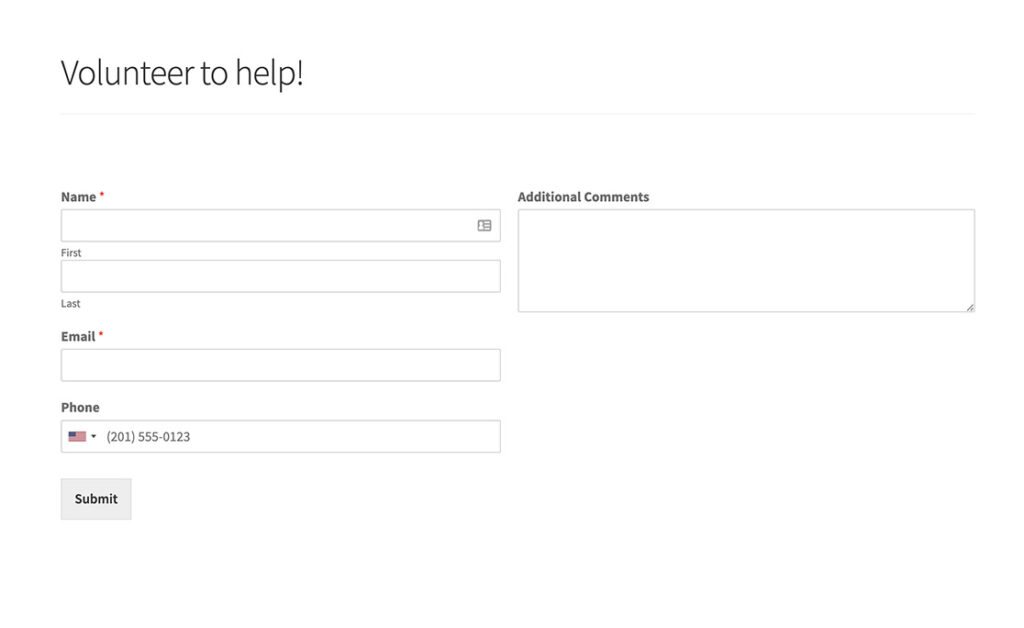
Task: Grab the comments box resize handle
Action: (x=970, y=307)
